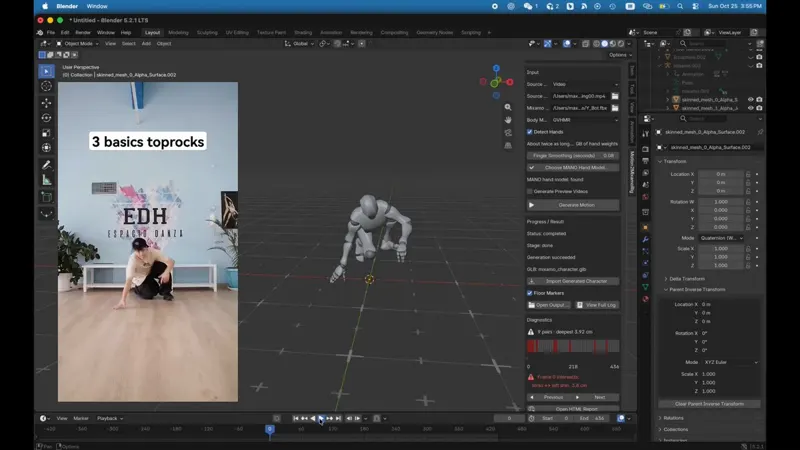Click the Location X value field
Screen dimensions: 800x450
721,174
